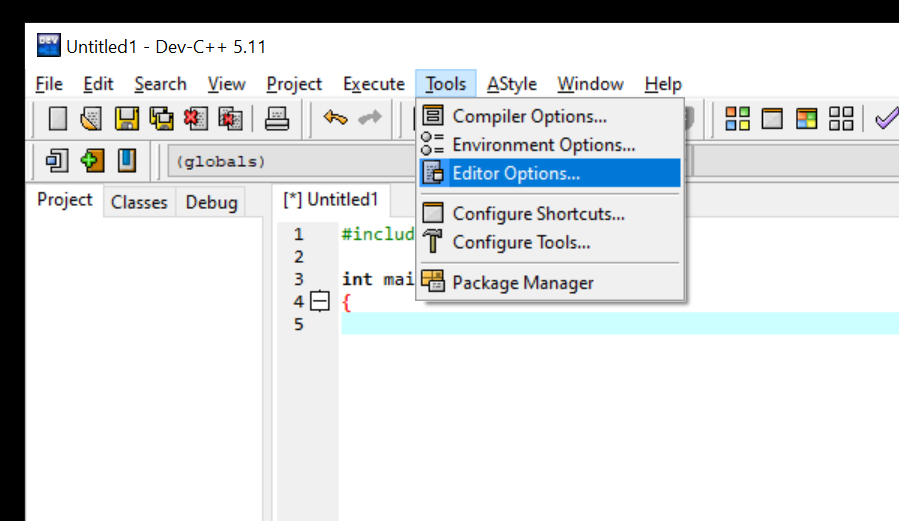Select the [*] Untitled1 editor tab
The image size is (899, 521).
pos(331,199)
